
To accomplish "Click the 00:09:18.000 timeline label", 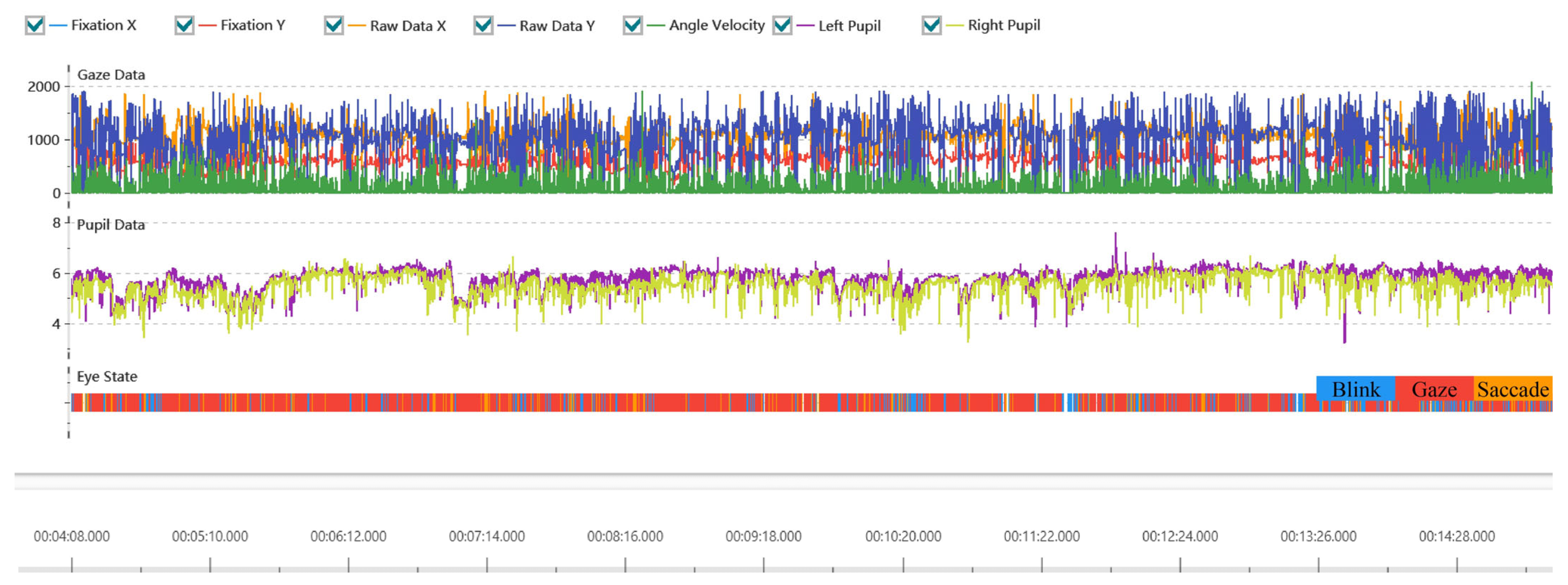I will coord(763,536).
